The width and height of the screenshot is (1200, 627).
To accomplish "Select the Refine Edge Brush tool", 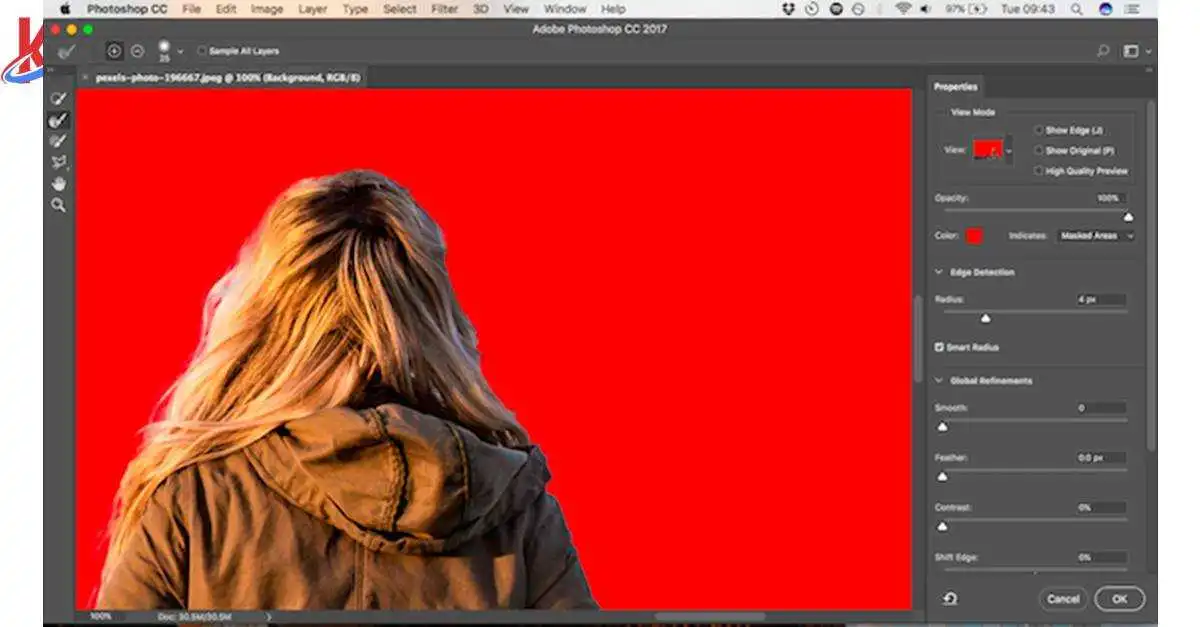I will 58,120.
